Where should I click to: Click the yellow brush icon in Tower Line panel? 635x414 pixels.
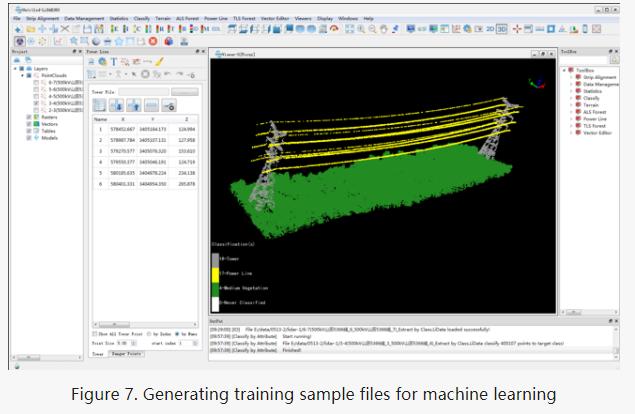click(160, 62)
